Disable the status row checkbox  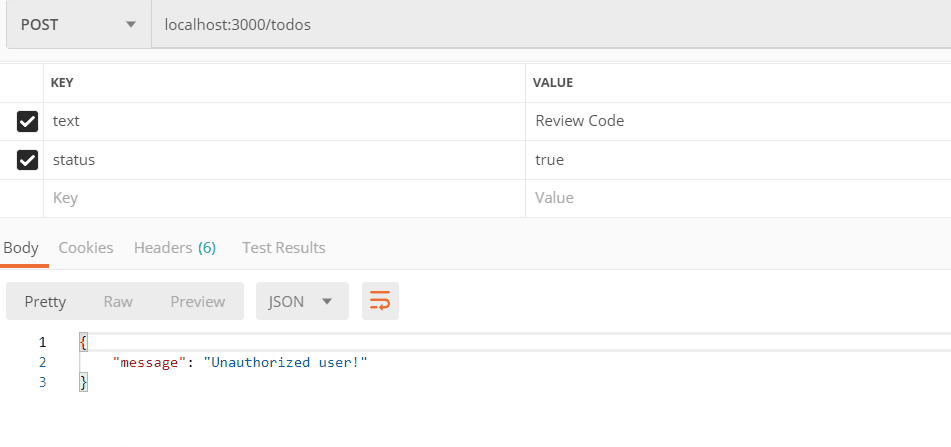coord(28,160)
